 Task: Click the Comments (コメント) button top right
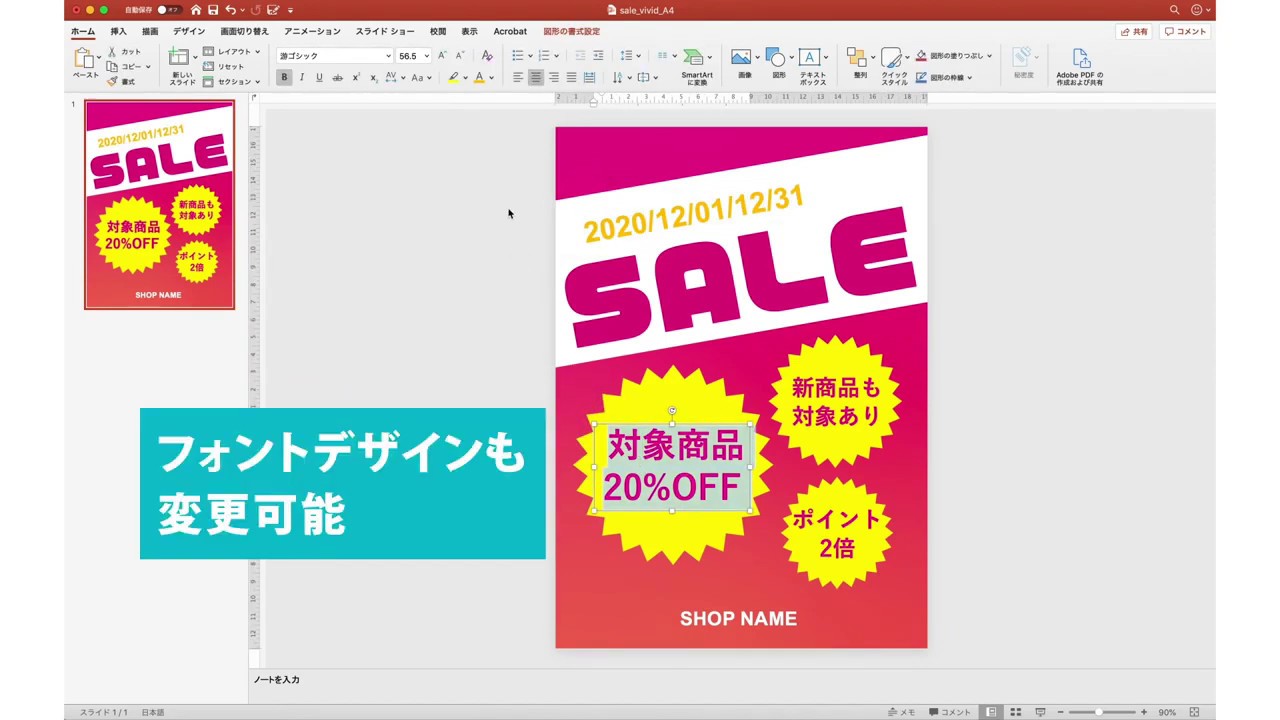pyautogui.click(x=1187, y=32)
